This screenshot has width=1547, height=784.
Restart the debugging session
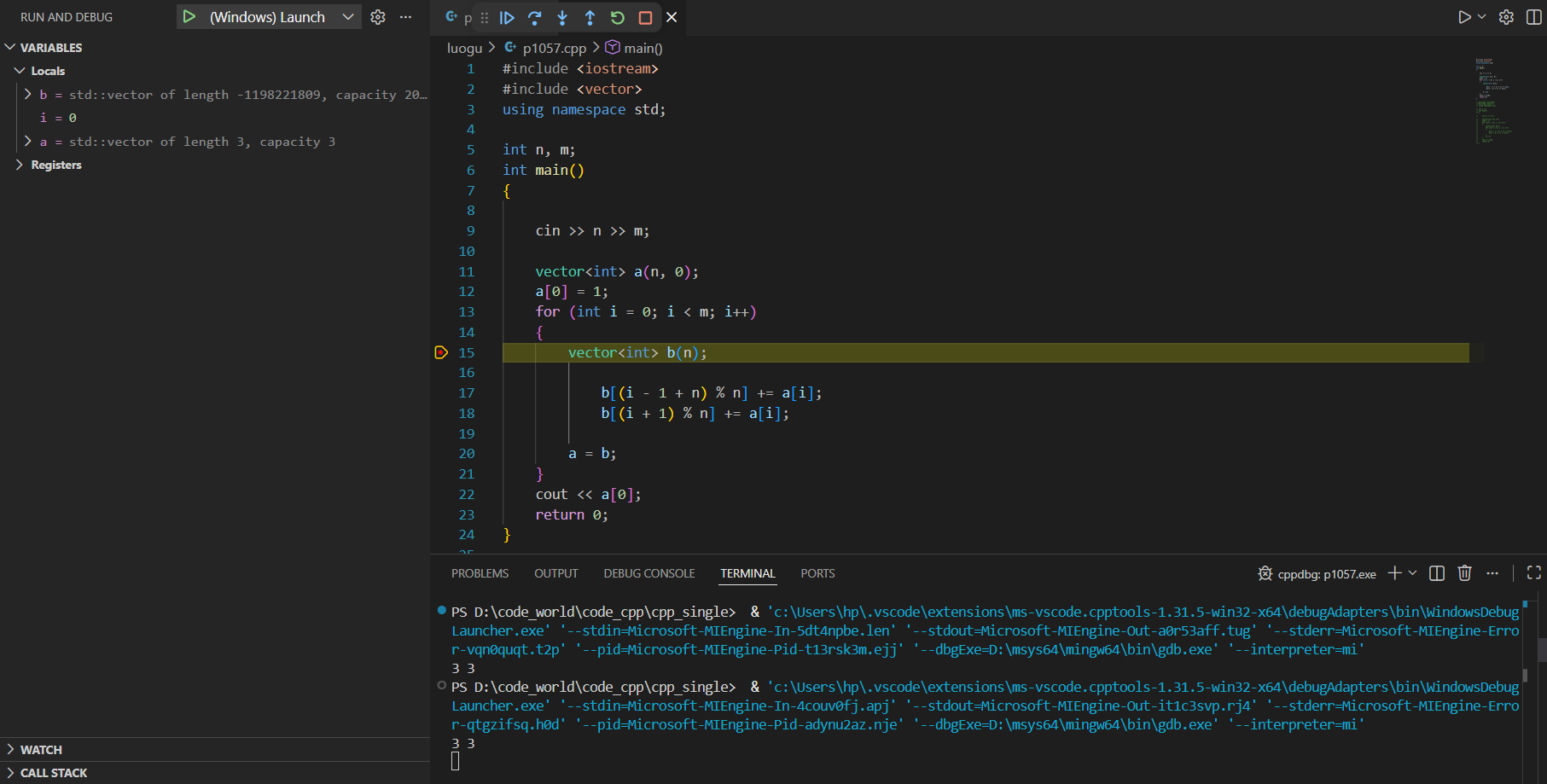click(618, 17)
